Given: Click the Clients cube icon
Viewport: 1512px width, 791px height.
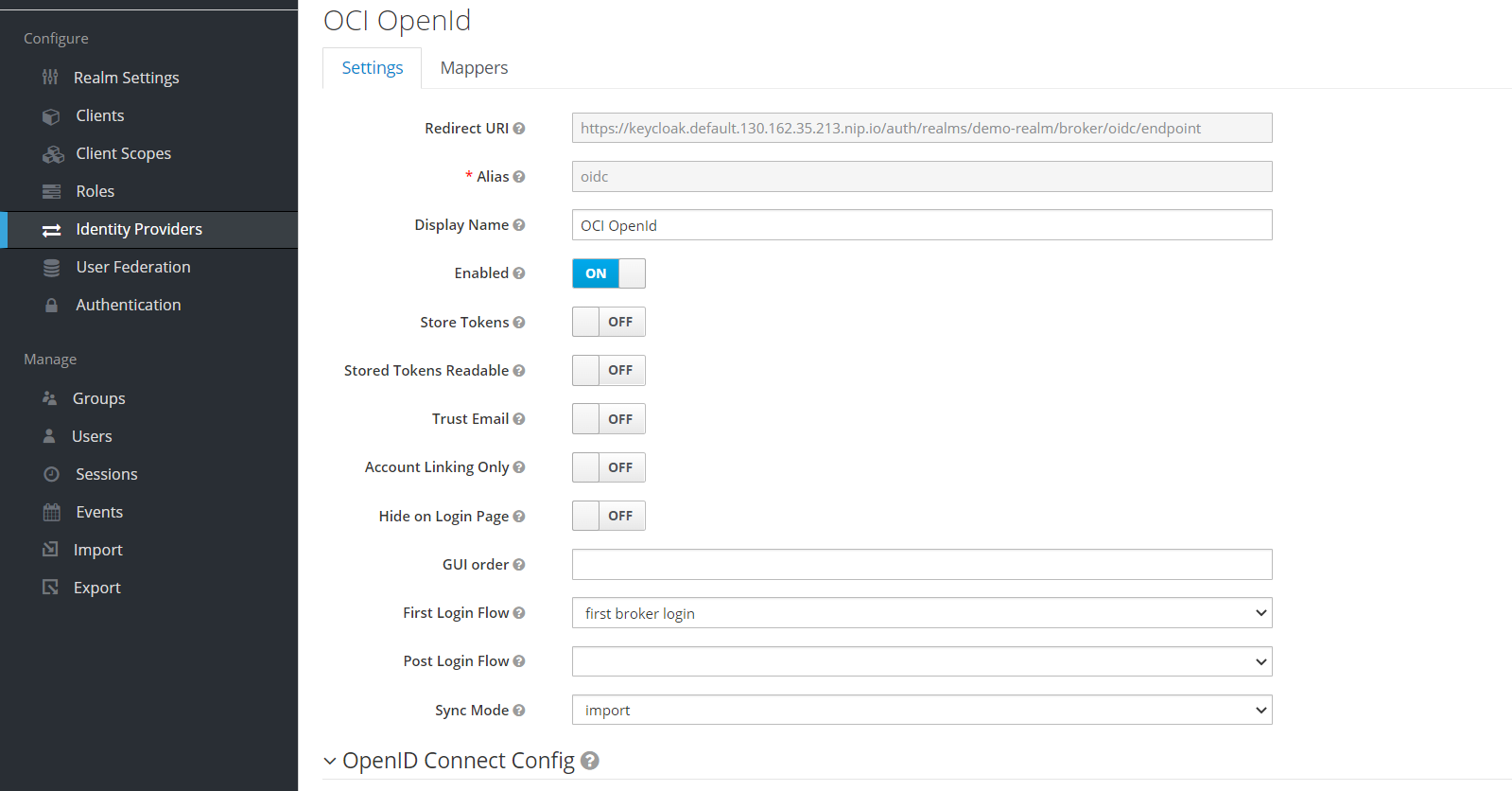Looking at the screenshot, I should tap(51, 116).
